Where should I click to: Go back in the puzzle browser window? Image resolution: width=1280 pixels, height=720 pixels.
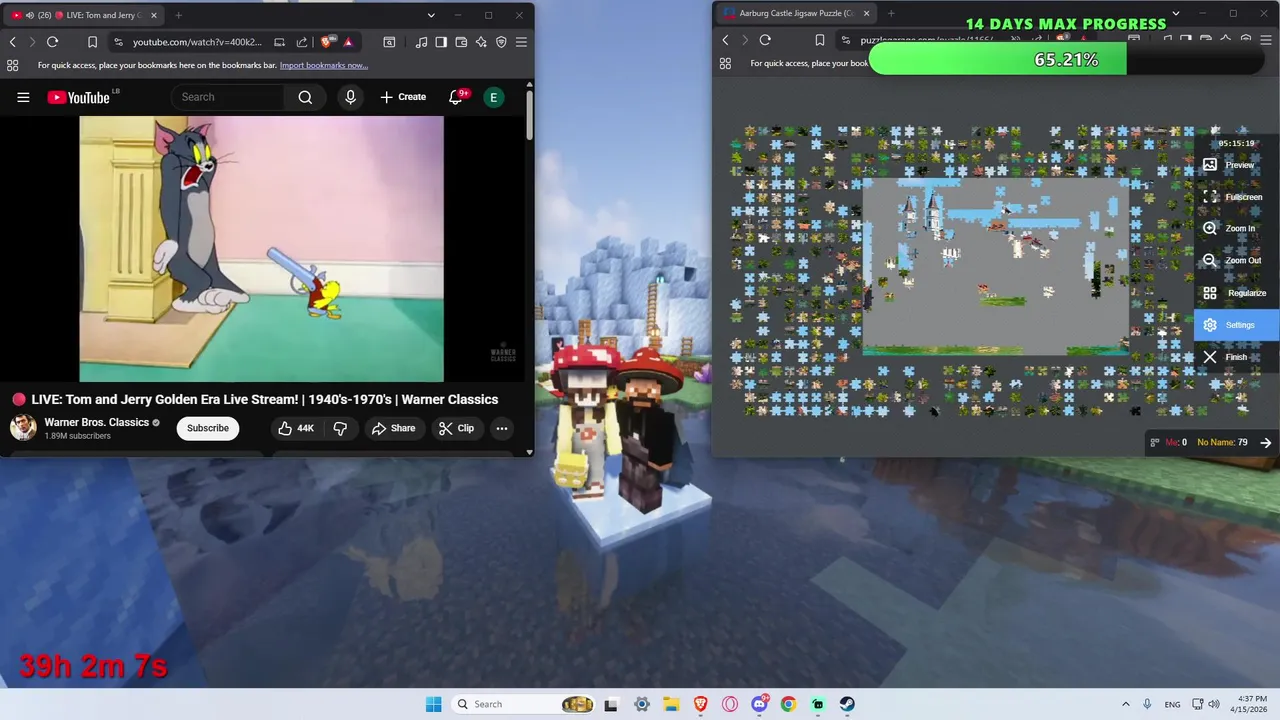(725, 40)
